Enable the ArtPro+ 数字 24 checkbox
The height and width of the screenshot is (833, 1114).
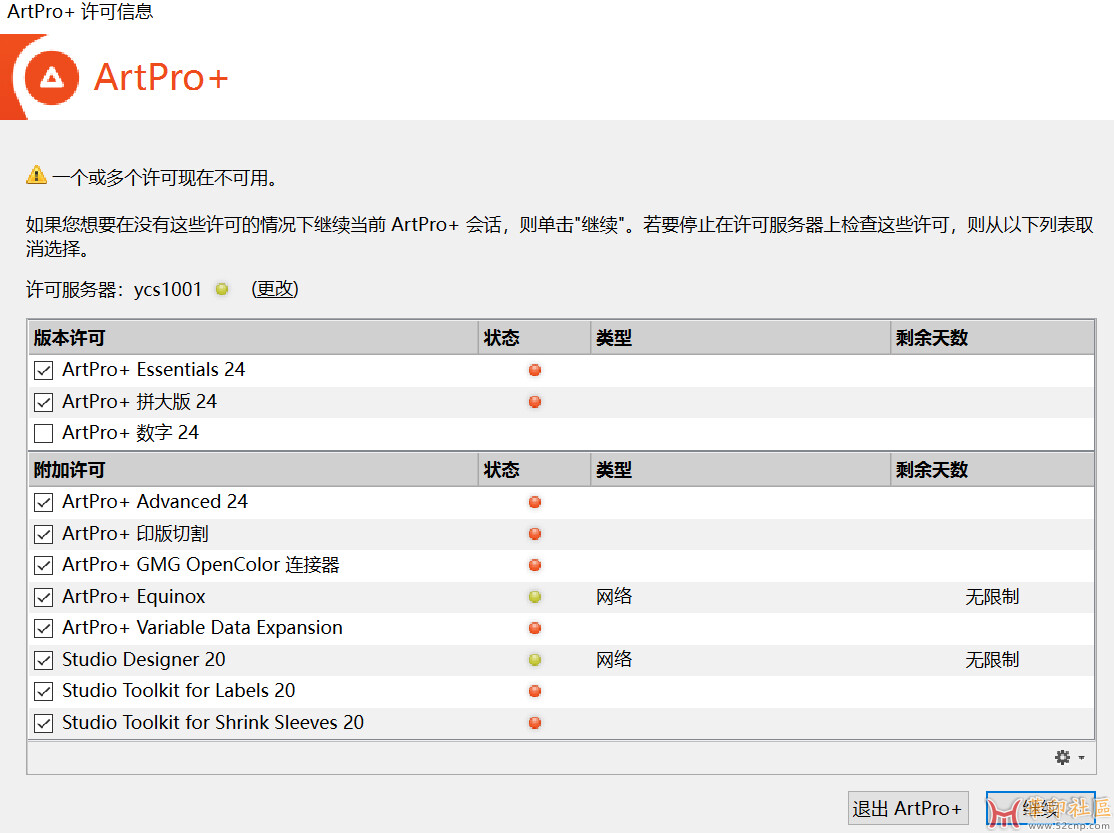(x=43, y=433)
